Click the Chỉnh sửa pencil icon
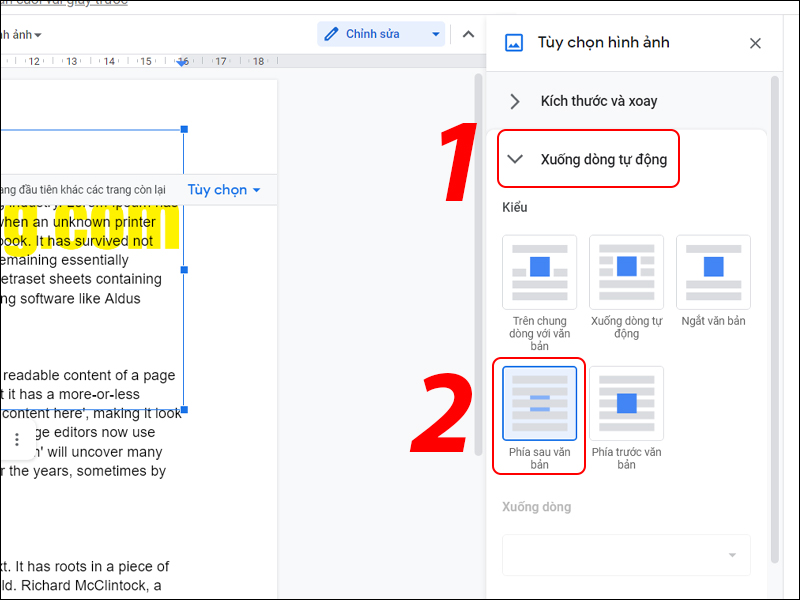The width and height of the screenshot is (800, 600). tap(331, 34)
